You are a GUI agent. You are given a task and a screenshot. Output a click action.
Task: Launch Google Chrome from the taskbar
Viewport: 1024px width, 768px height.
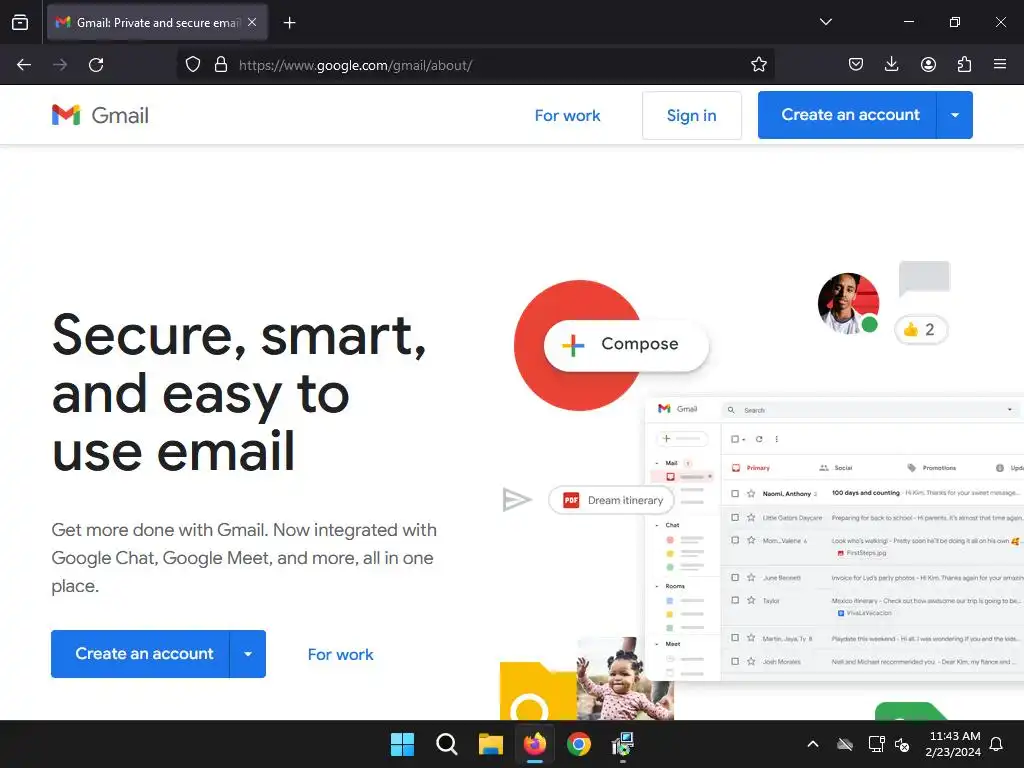click(x=579, y=744)
